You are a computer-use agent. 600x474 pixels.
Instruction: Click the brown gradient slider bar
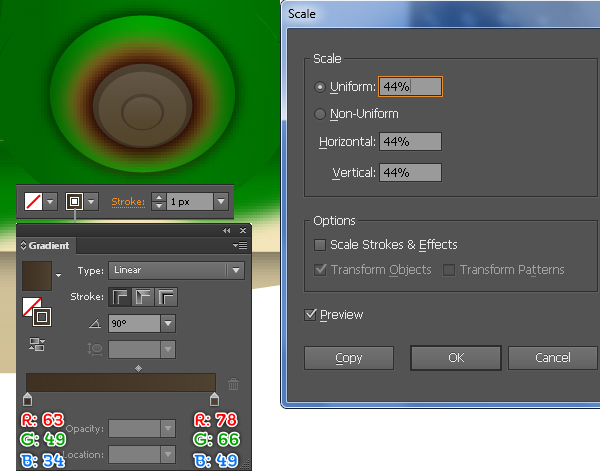121,383
